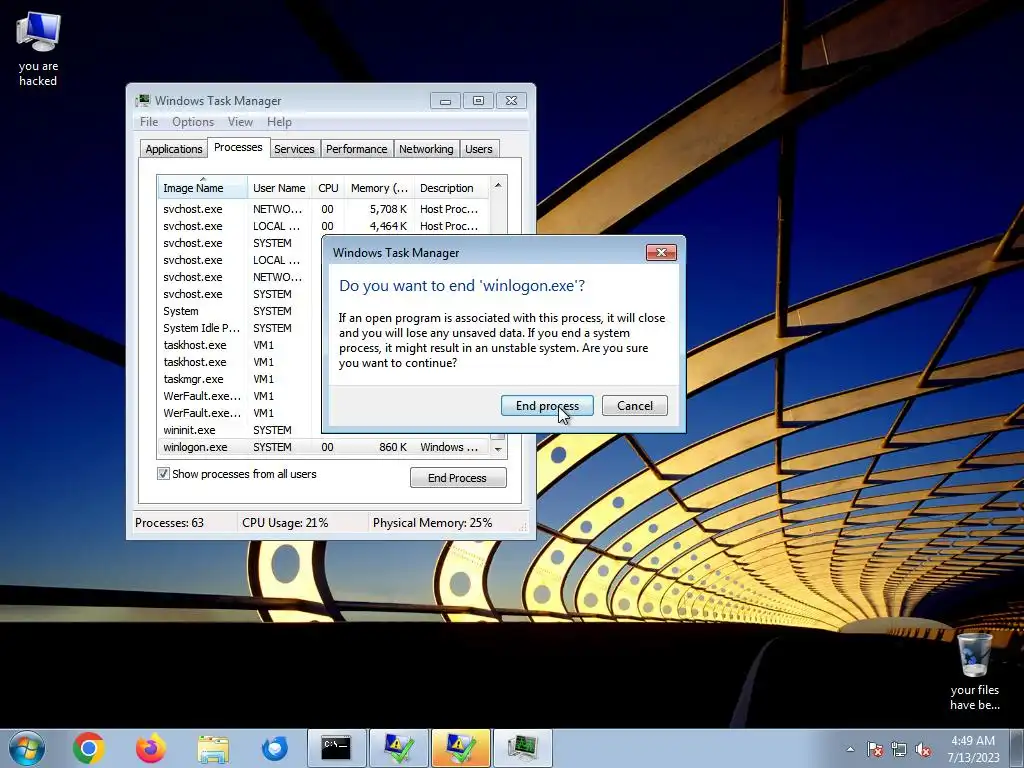Open the clock showing 4:49 AM
Screen dimensions: 1024x768
(x=973, y=748)
